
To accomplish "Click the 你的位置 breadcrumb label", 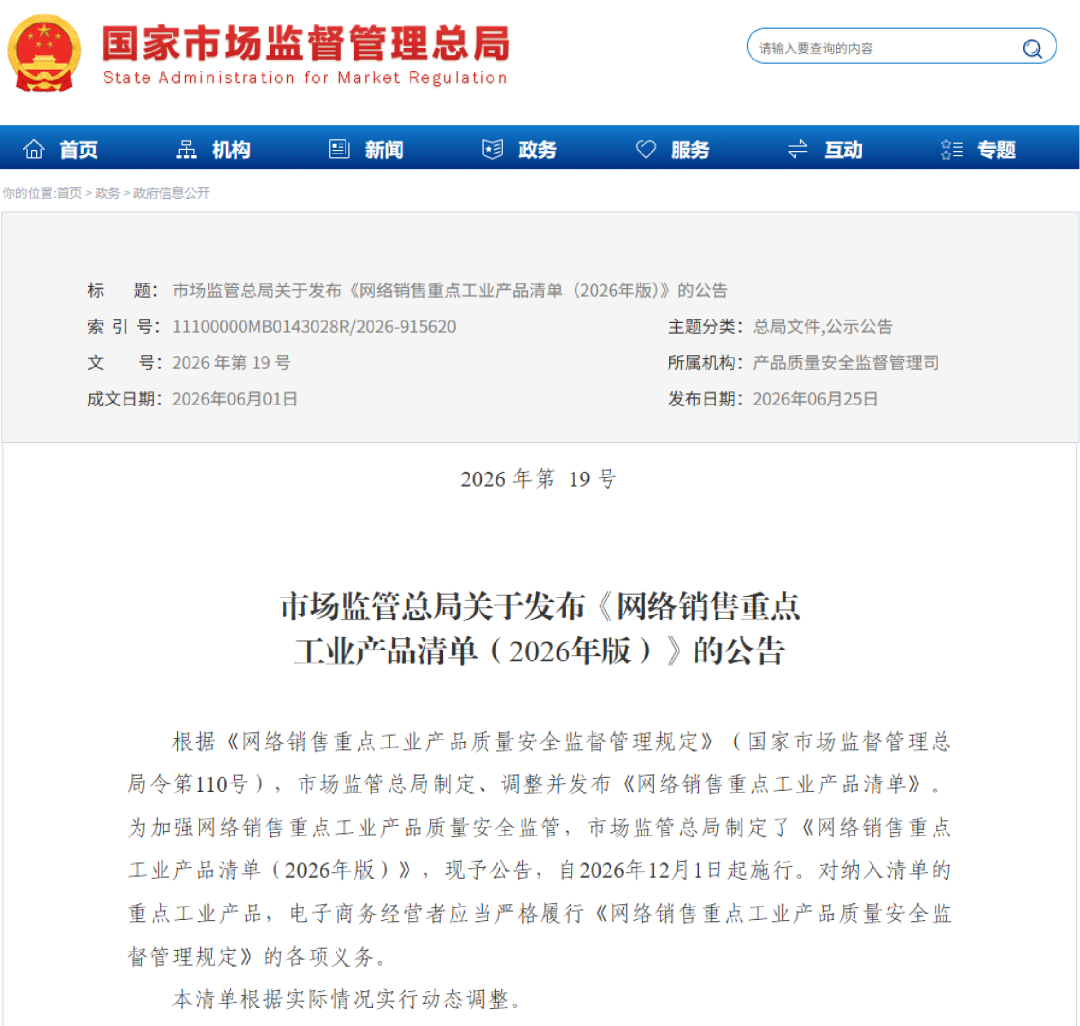I will 27,193.
